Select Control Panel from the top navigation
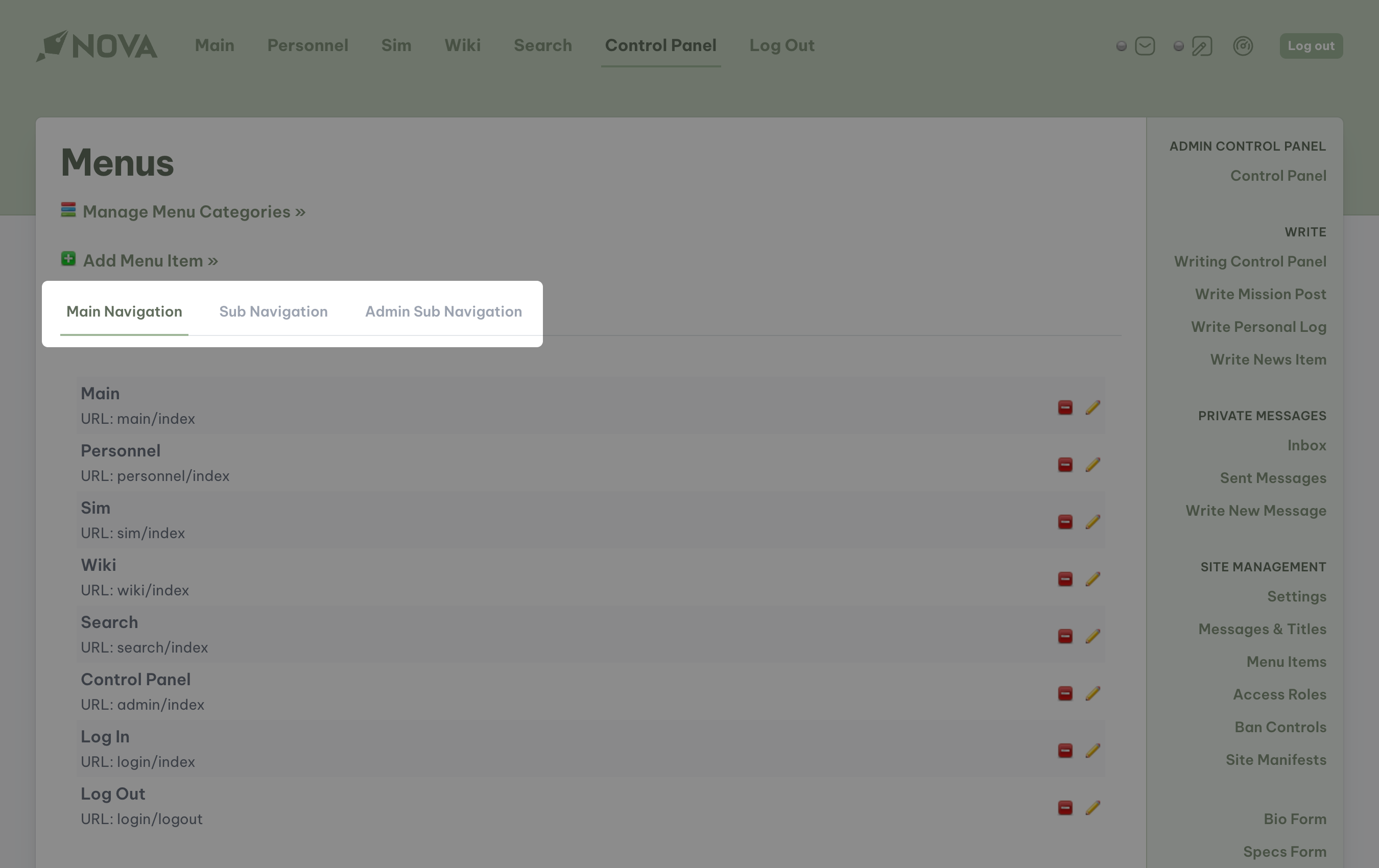Viewport: 1379px width, 868px height. (660, 45)
